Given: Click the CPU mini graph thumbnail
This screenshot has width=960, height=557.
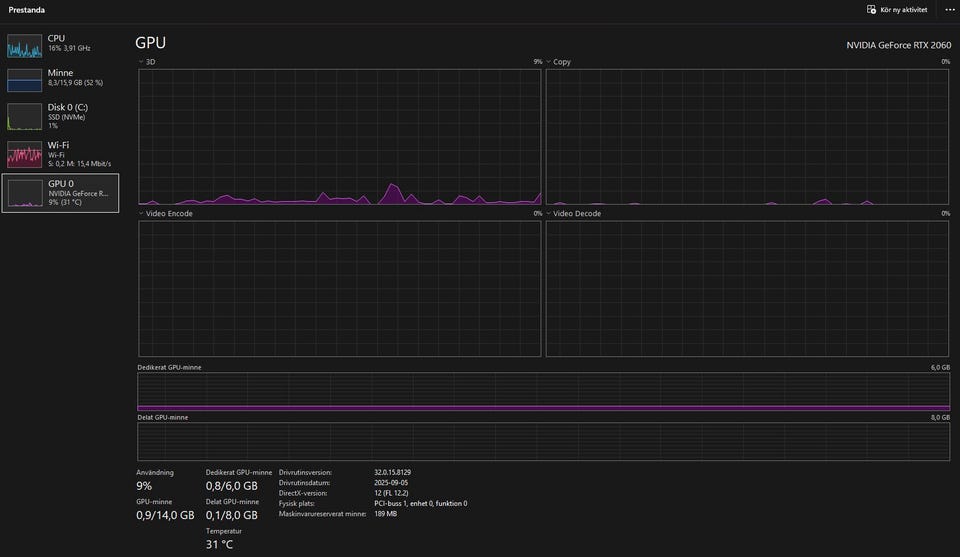Looking at the screenshot, I should coord(25,46).
